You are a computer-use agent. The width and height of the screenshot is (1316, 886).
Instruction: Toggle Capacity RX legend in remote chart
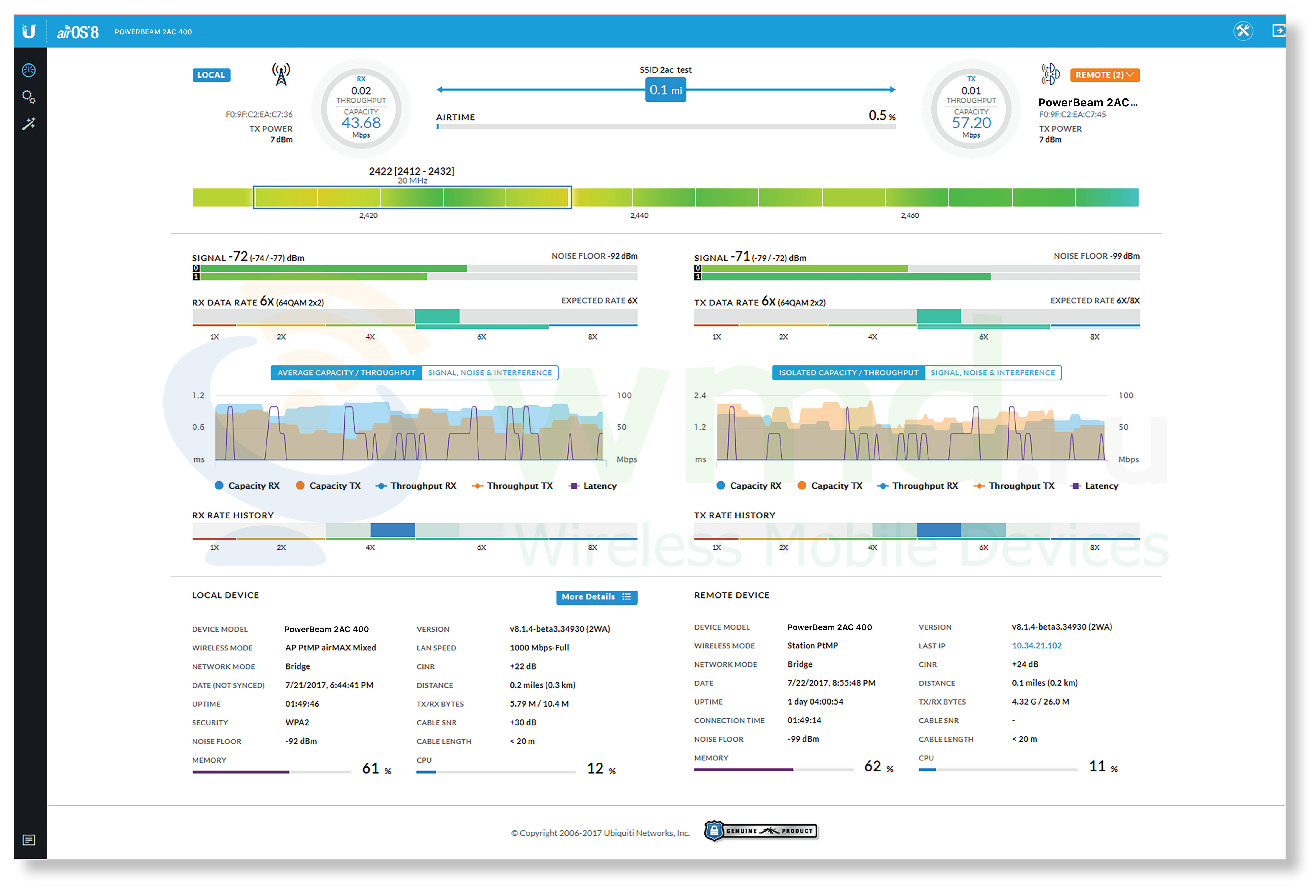click(x=749, y=486)
